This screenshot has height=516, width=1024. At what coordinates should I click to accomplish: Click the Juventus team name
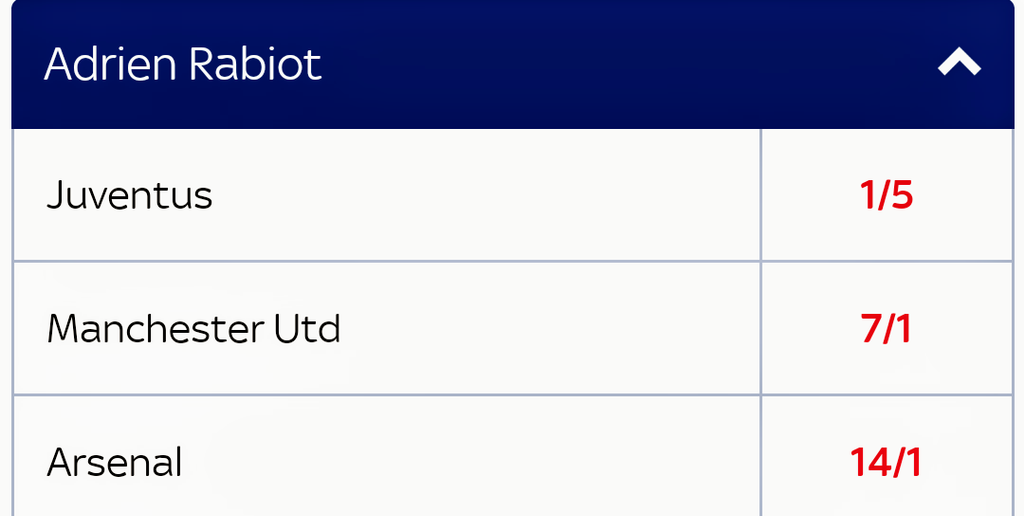click(130, 196)
